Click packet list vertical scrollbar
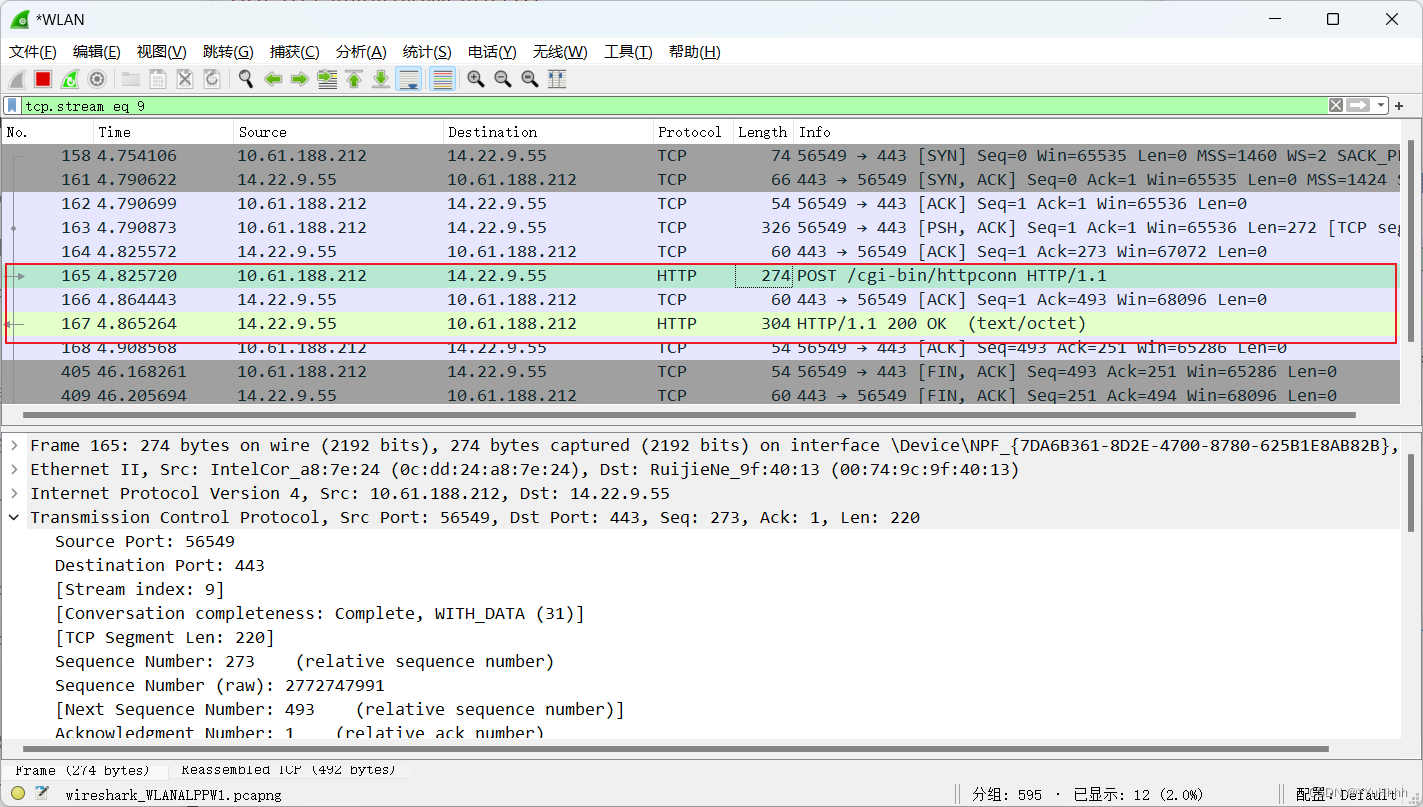 (x=1411, y=240)
